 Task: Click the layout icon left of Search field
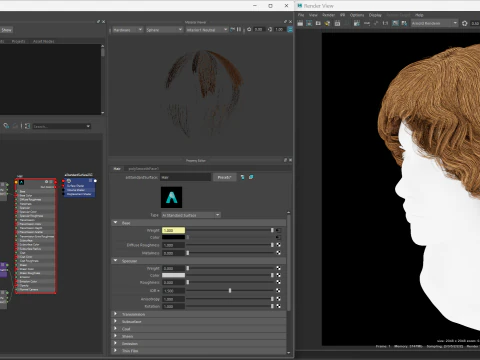click(27, 126)
